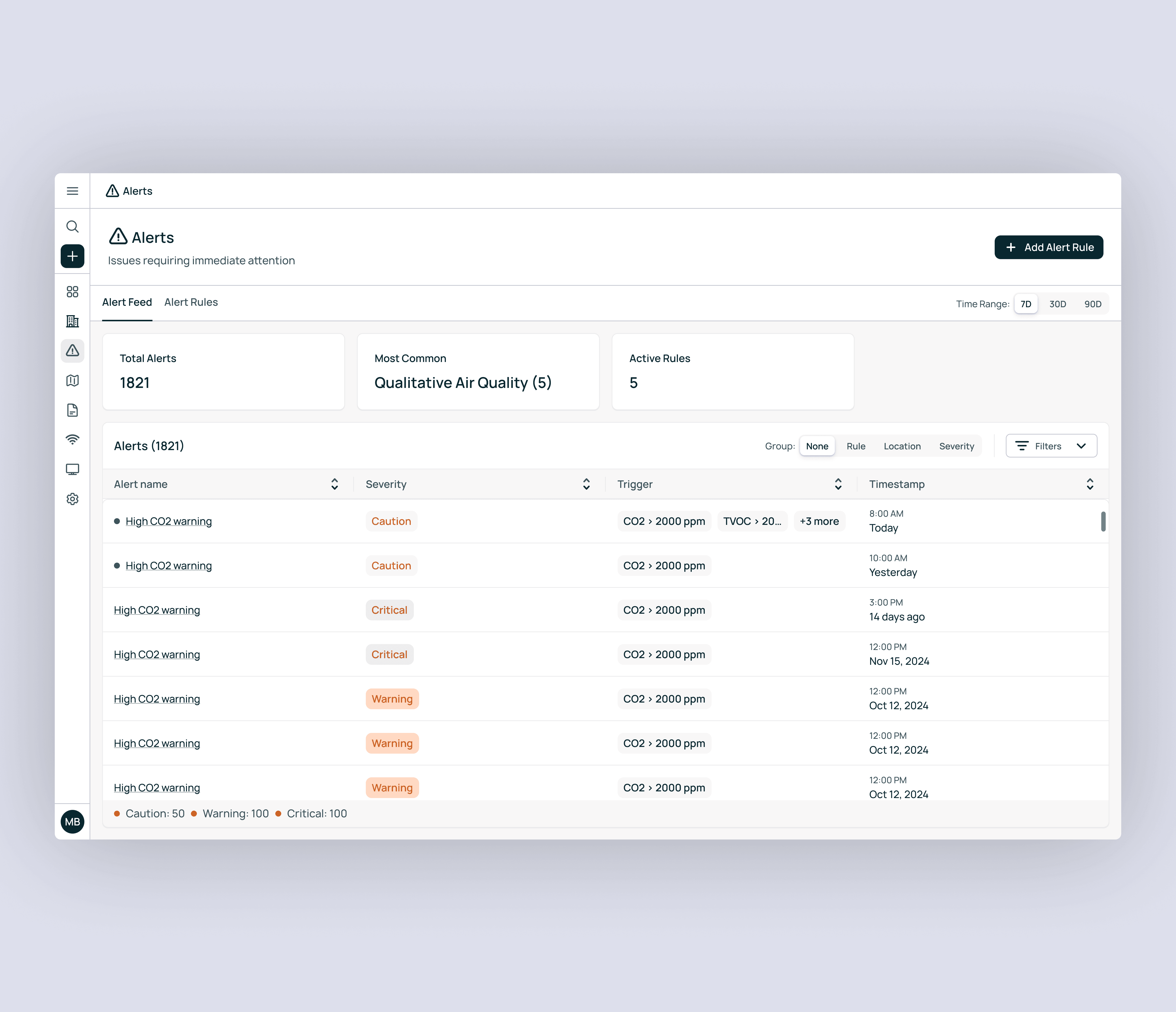This screenshot has width=1176, height=1012.
Task: Open the wifi connectivity icon
Action: [72, 439]
